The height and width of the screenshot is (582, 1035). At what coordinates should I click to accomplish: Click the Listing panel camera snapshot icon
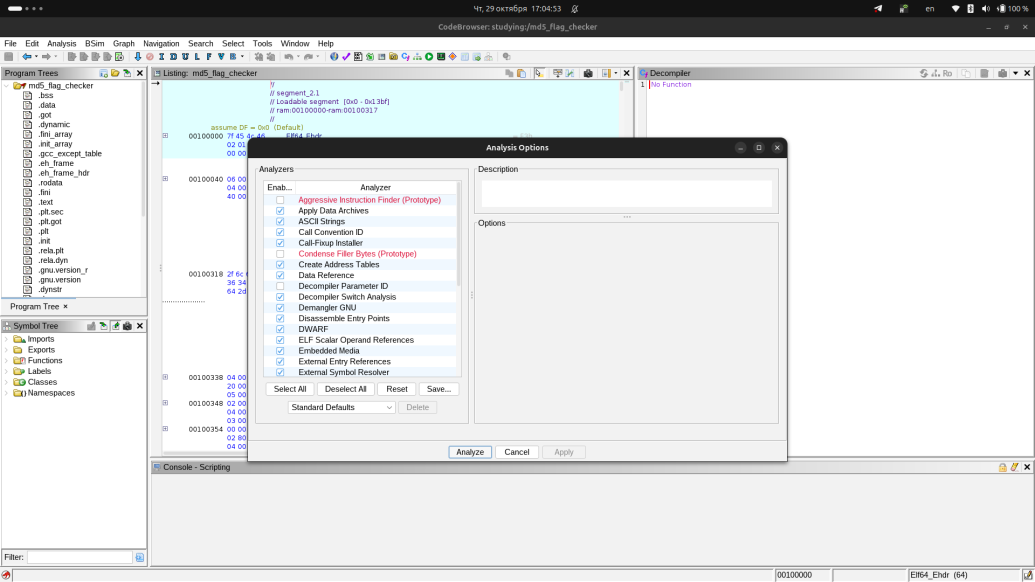coord(588,73)
